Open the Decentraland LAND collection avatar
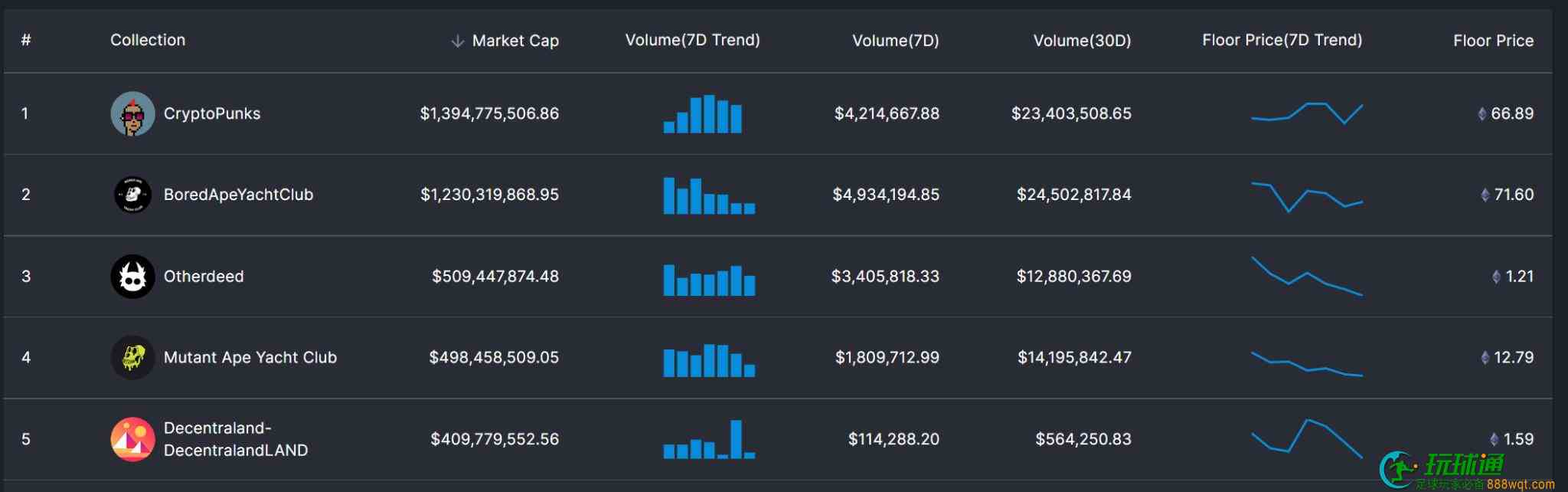 132,439
